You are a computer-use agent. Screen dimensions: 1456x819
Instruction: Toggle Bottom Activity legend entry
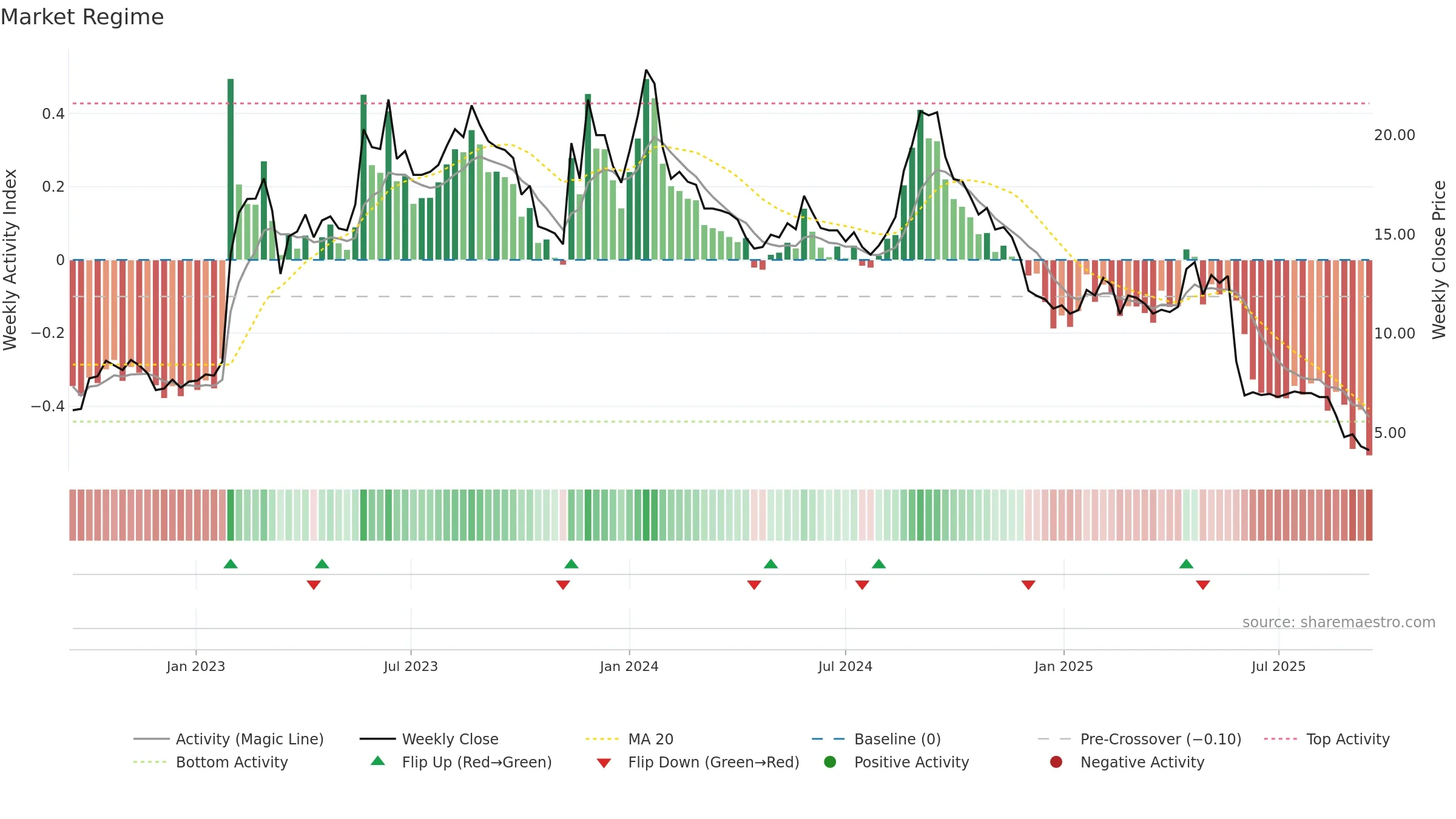click(x=211, y=762)
